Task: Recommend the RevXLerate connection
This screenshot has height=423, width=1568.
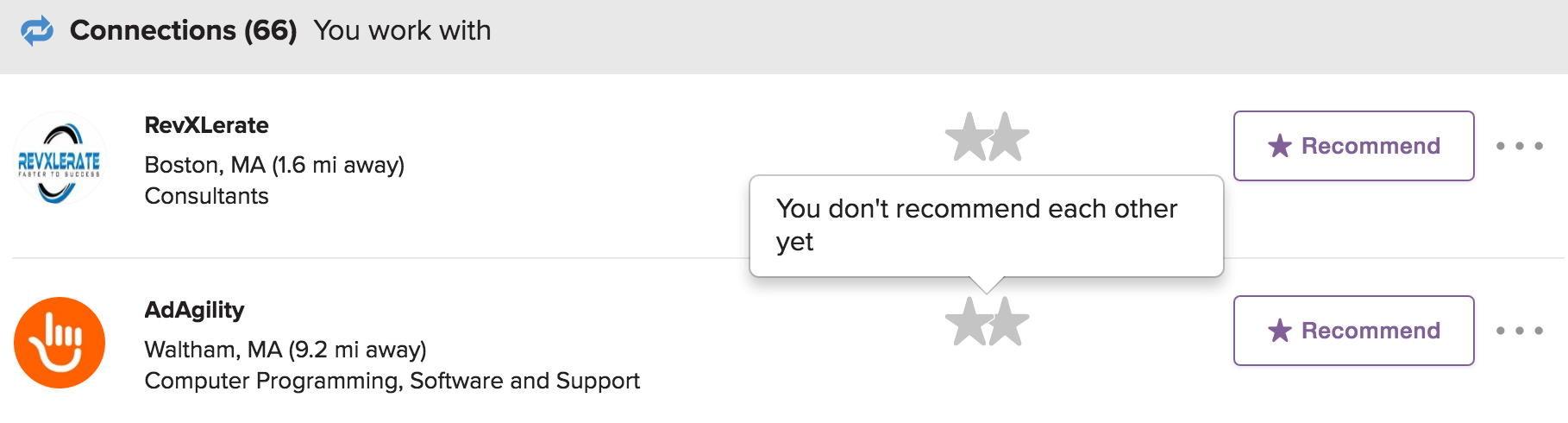Action: coord(1353,146)
